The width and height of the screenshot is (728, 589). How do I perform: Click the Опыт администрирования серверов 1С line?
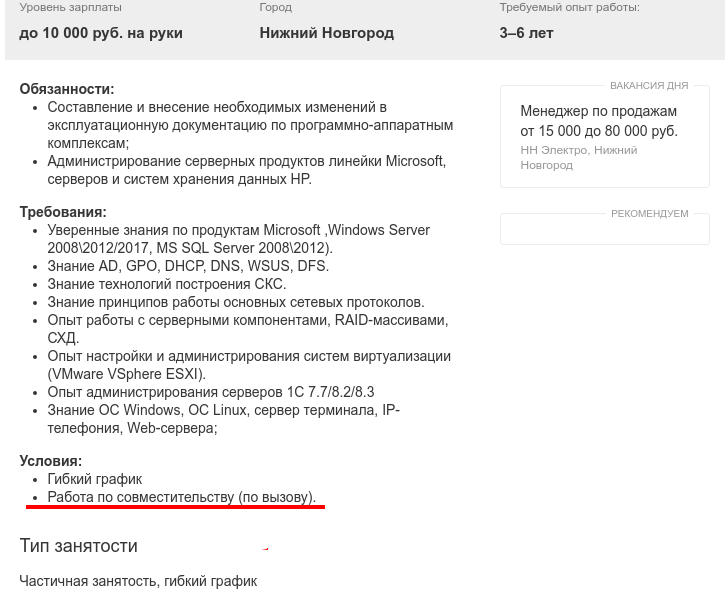211,392
